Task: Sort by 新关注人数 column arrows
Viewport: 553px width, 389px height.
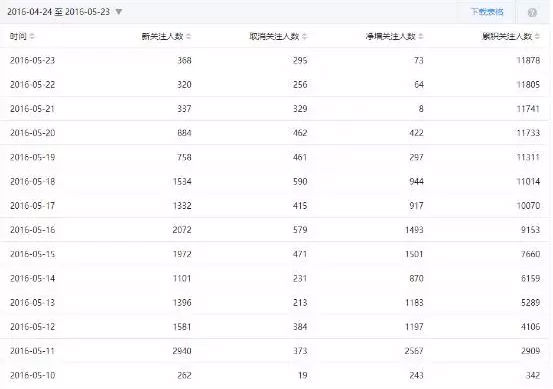Action: [x=189, y=36]
